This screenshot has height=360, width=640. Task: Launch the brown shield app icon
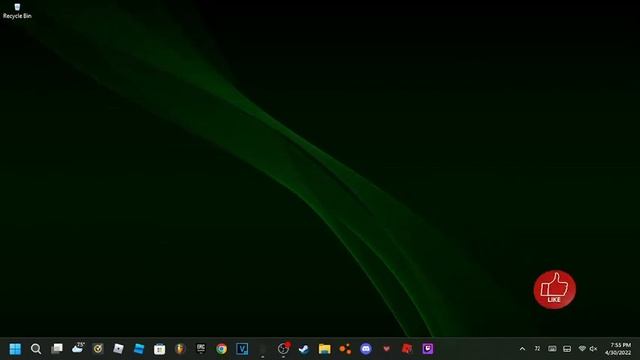[x=180, y=349]
